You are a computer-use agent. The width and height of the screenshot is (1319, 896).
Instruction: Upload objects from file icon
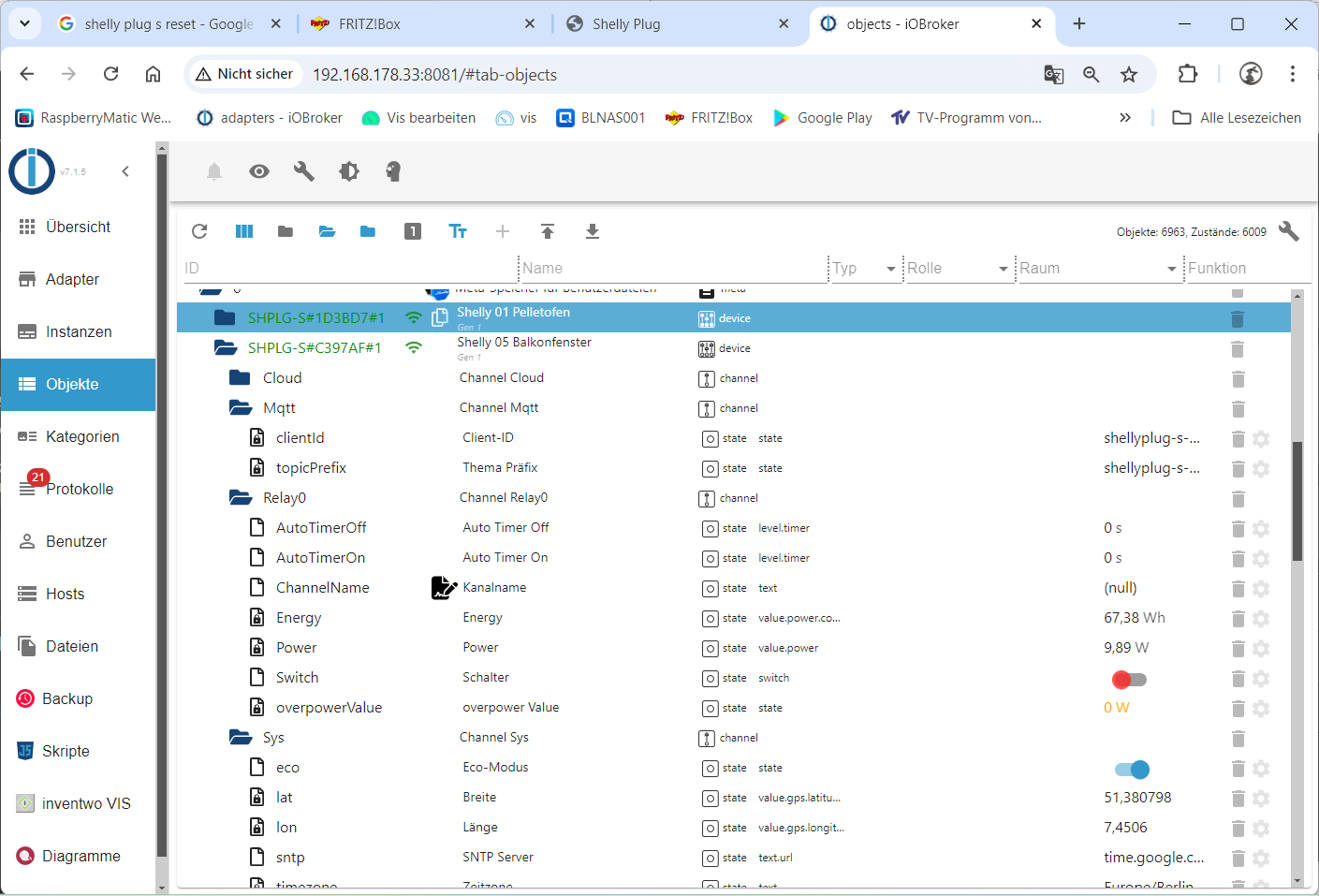point(548,231)
